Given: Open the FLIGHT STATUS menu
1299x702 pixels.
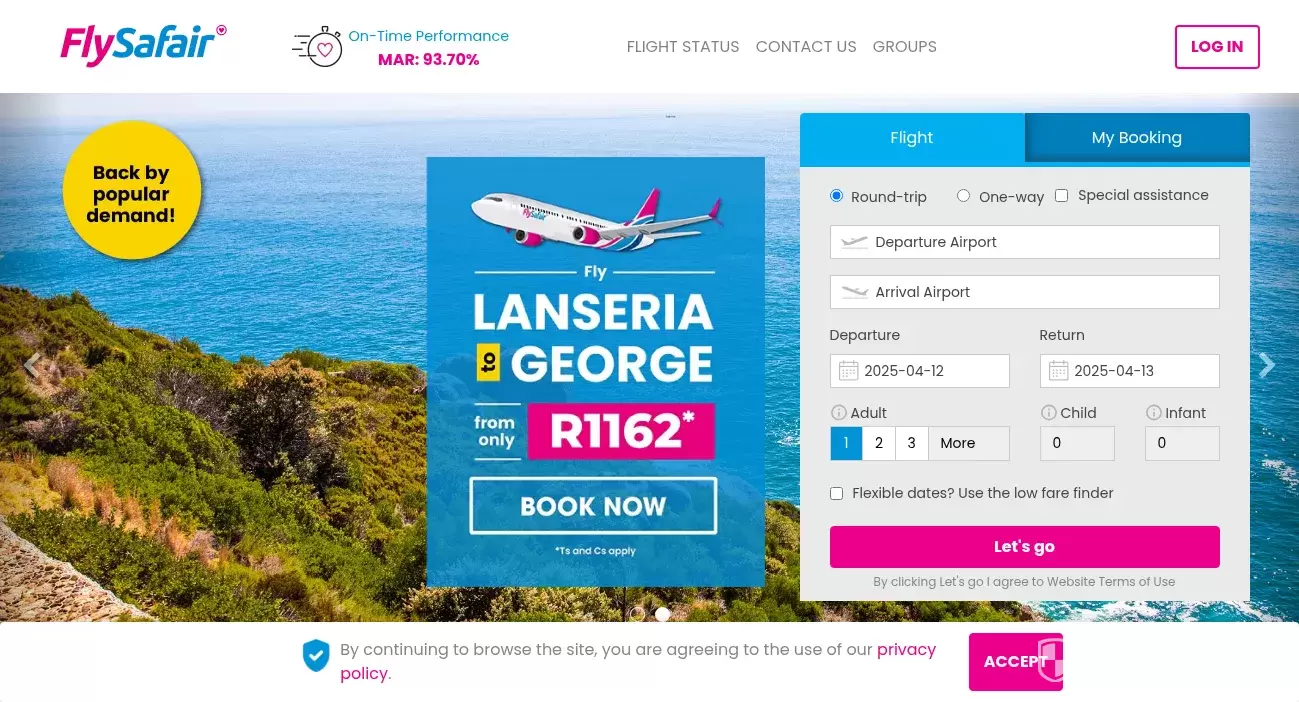Looking at the screenshot, I should [x=683, y=46].
